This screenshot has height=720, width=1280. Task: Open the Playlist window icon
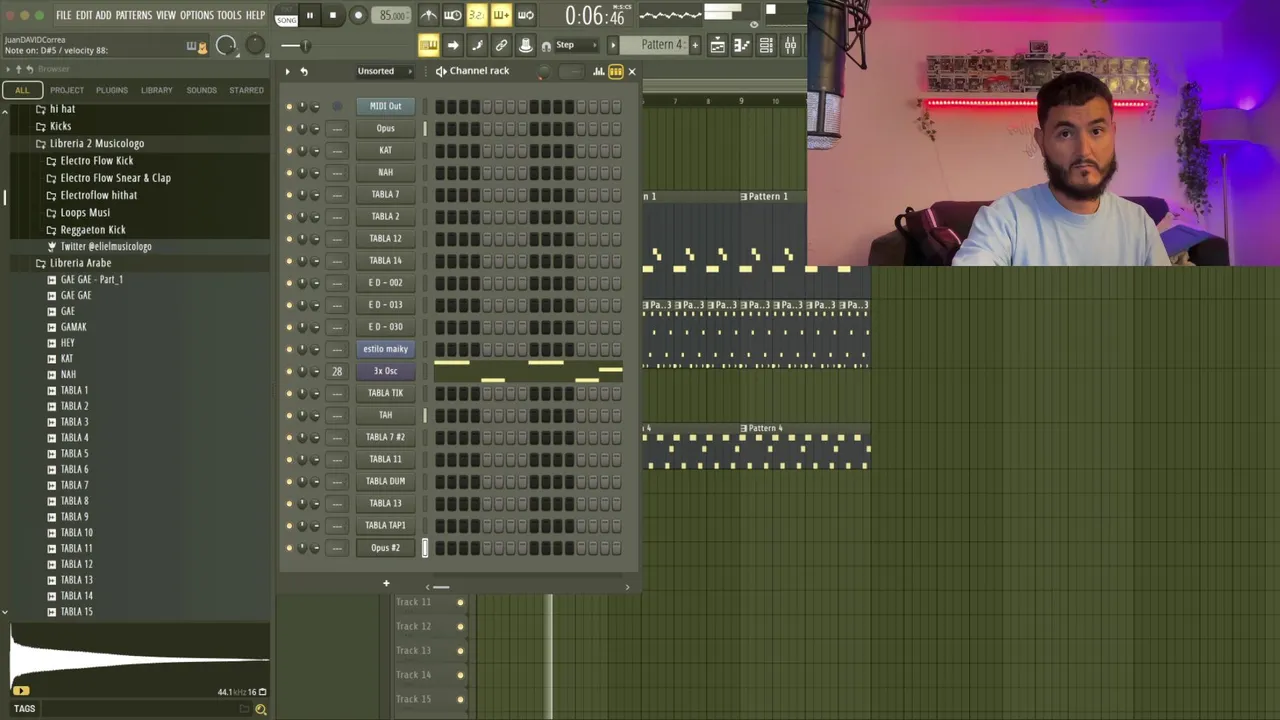coord(717,45)
